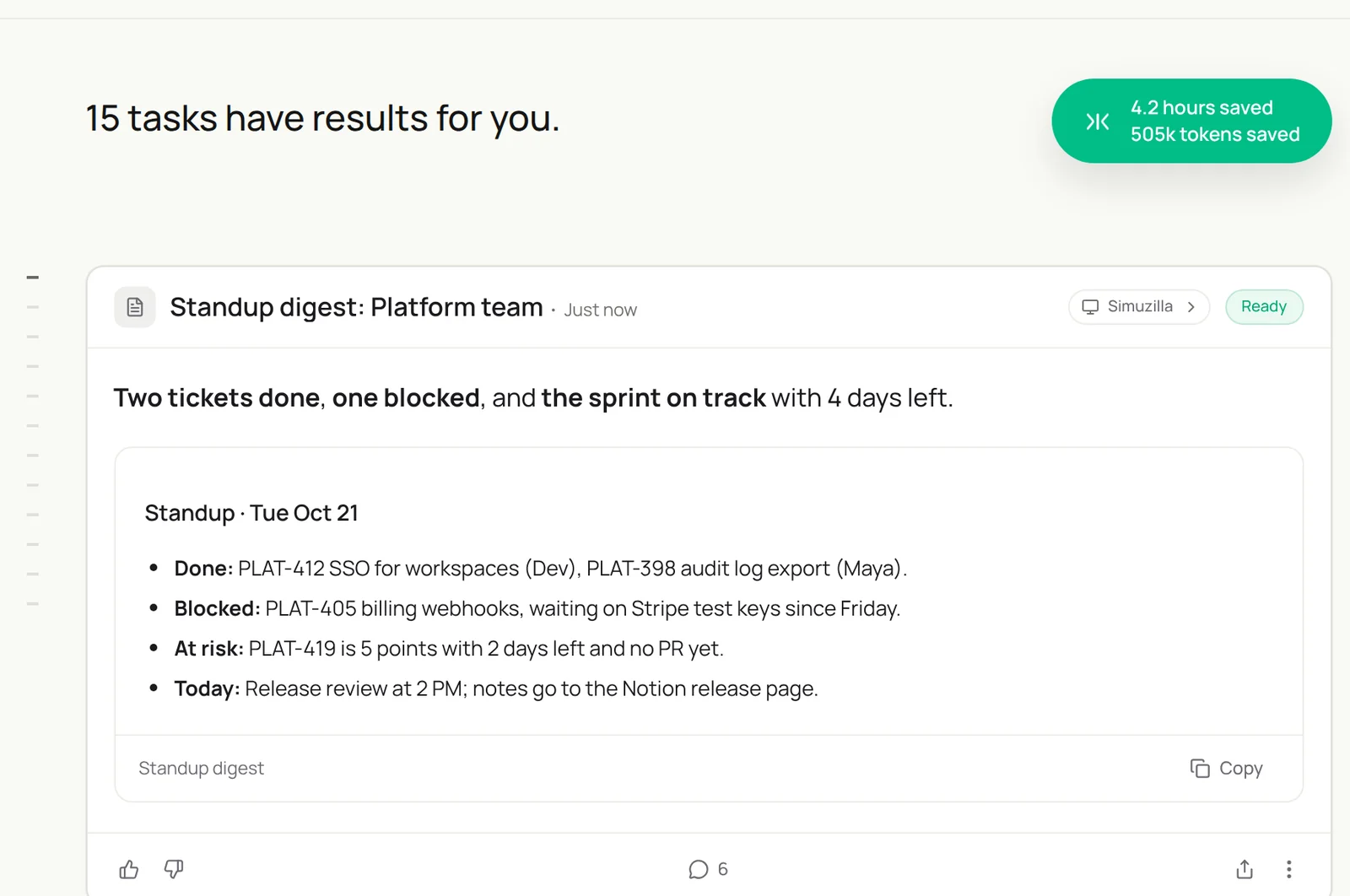Open the three-dot more options menu

pos(1288,869)
